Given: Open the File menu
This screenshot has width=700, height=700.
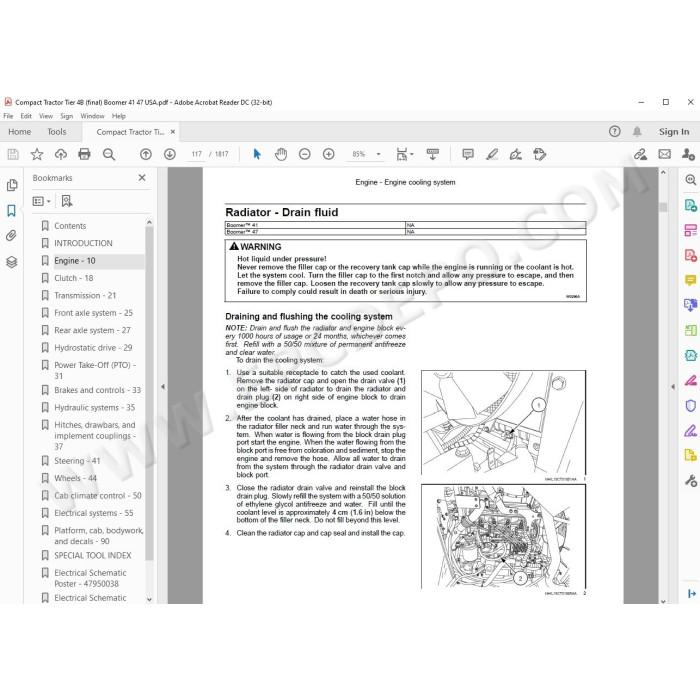Looking at the screenshot, I should [8, 116].
